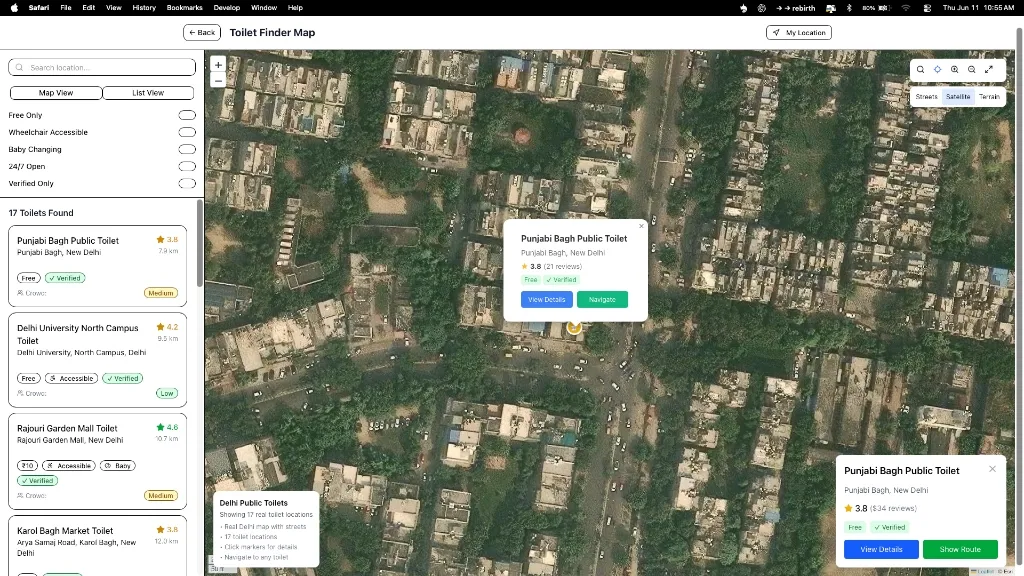Viewport: 1024px width, 576px height.
Task: Click the My Location button
Action: click(799, 33)
